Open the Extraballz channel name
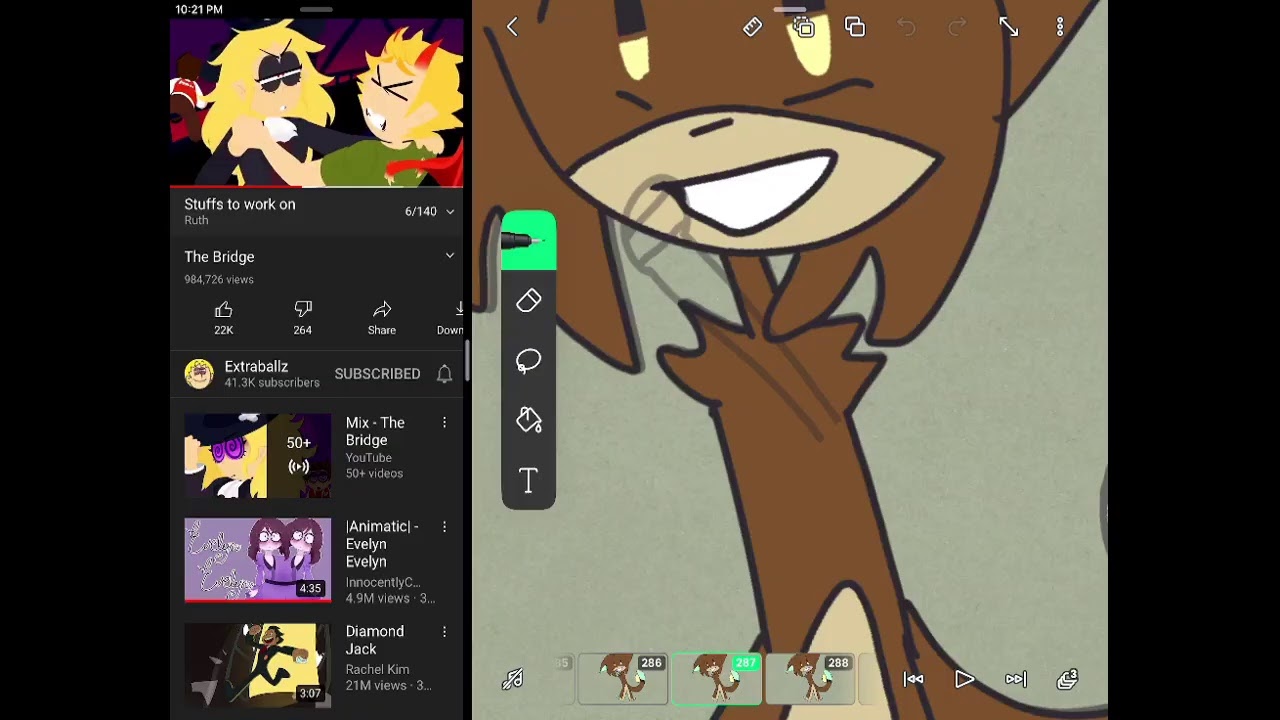1280x720 pixels. [256, 367]
